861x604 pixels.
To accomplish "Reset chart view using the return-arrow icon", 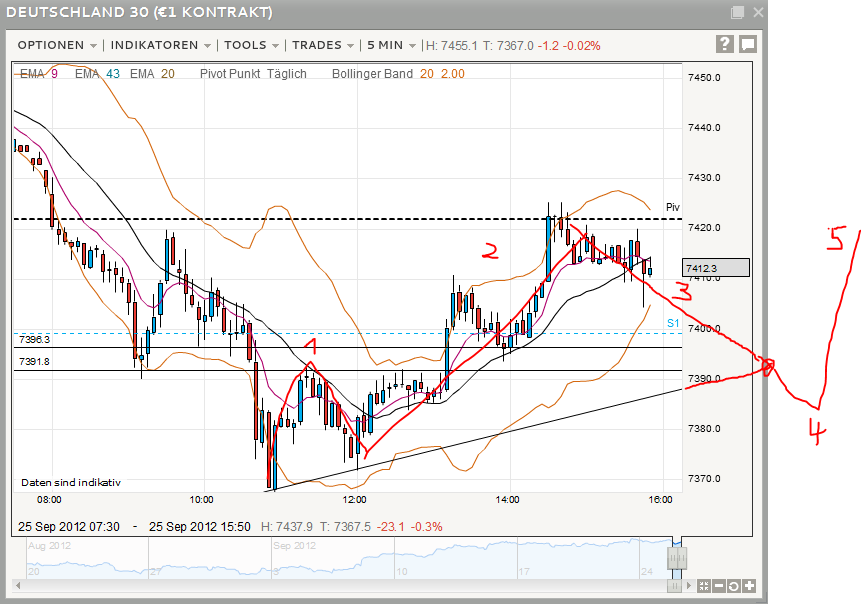I will [734, 586].
